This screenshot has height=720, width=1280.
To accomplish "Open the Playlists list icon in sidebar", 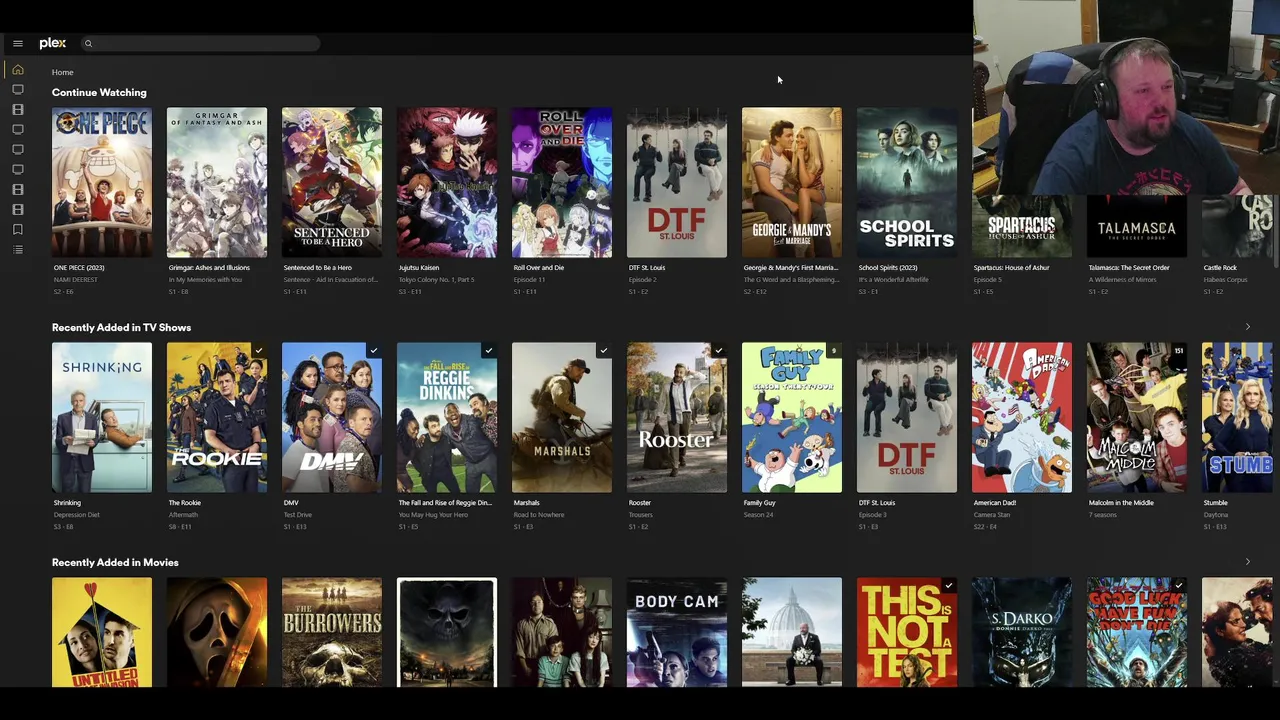I will (x=17, y=249).
